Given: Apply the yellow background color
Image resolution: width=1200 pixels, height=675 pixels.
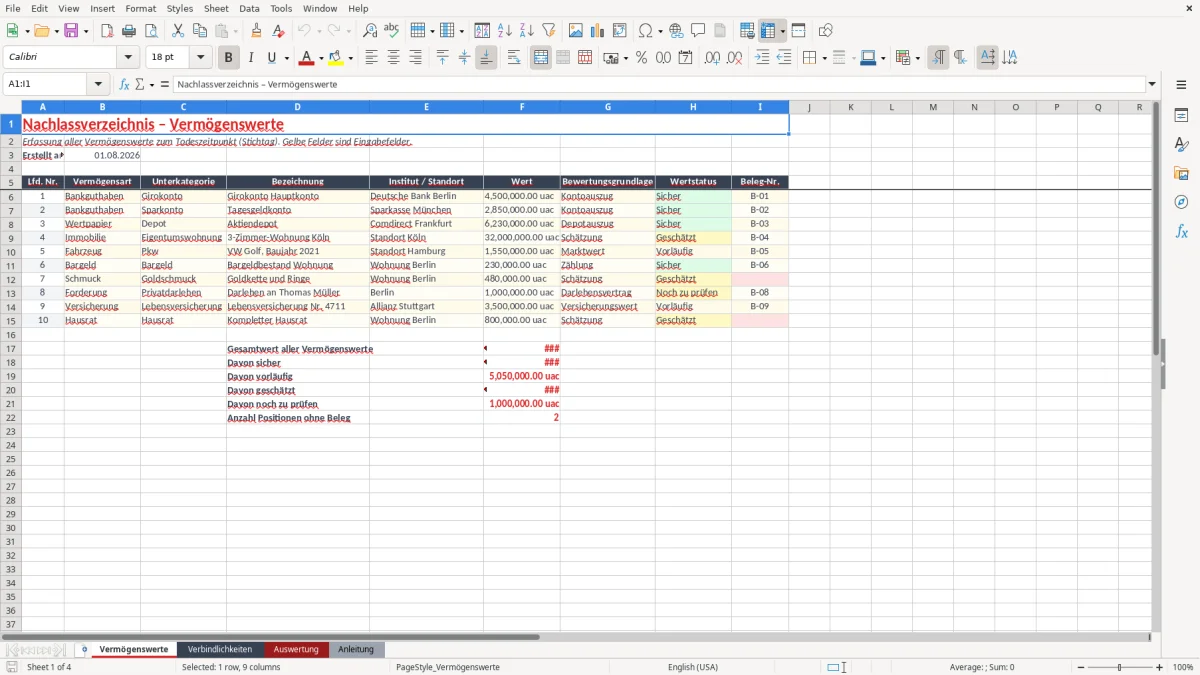Looking at the screenshot, I should tap(336, 58).
